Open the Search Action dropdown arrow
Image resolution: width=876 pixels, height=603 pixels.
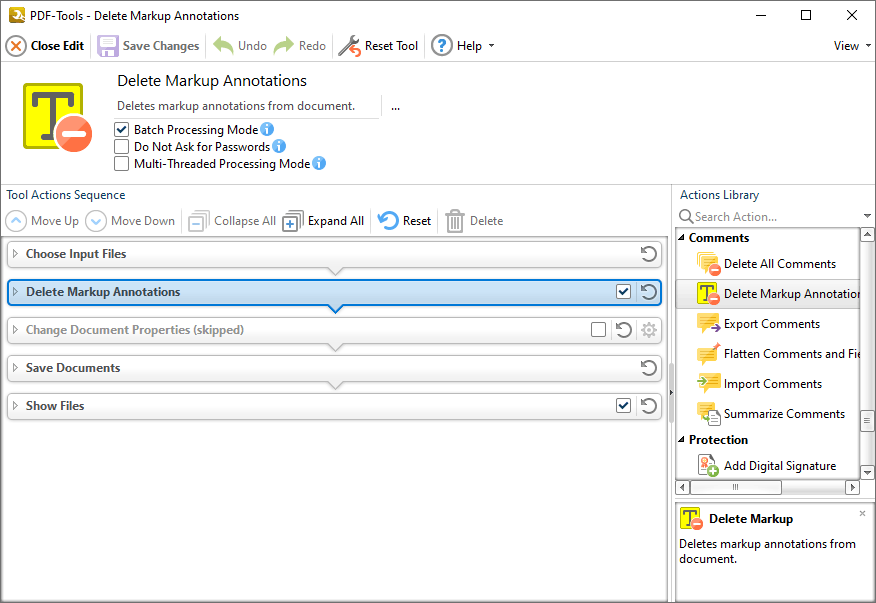867,216
